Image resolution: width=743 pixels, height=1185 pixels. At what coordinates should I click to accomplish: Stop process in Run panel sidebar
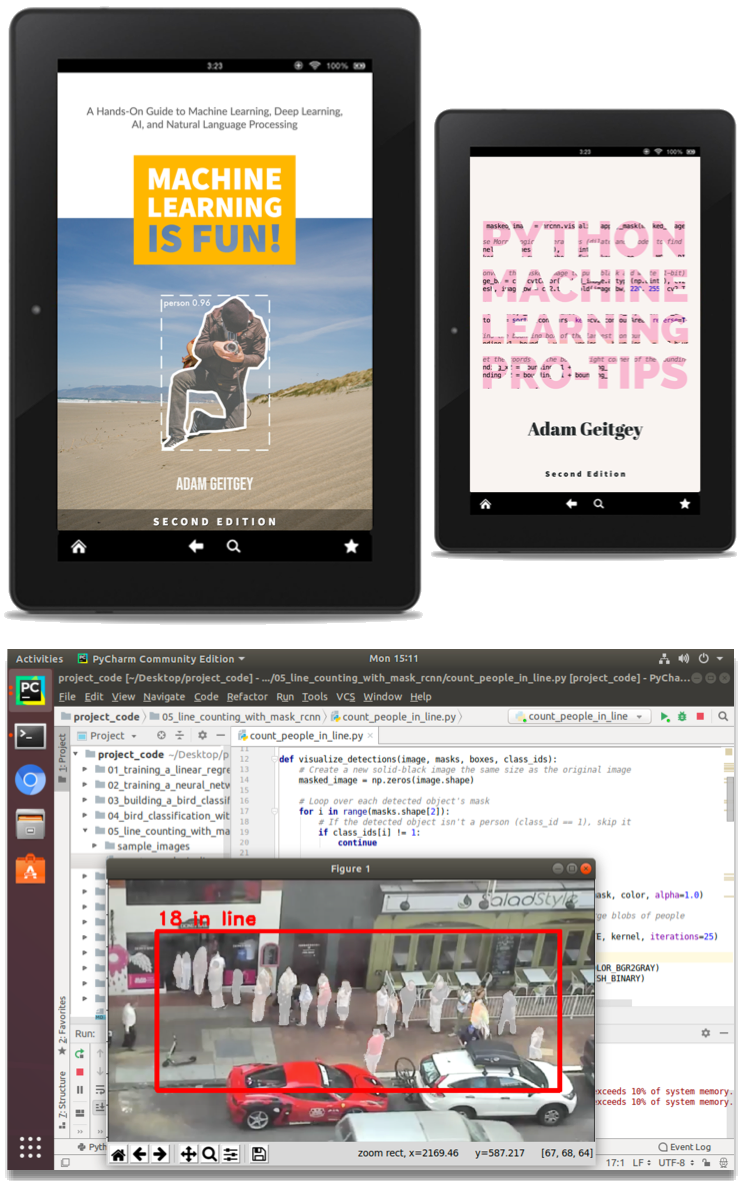tap(79, 1072)
